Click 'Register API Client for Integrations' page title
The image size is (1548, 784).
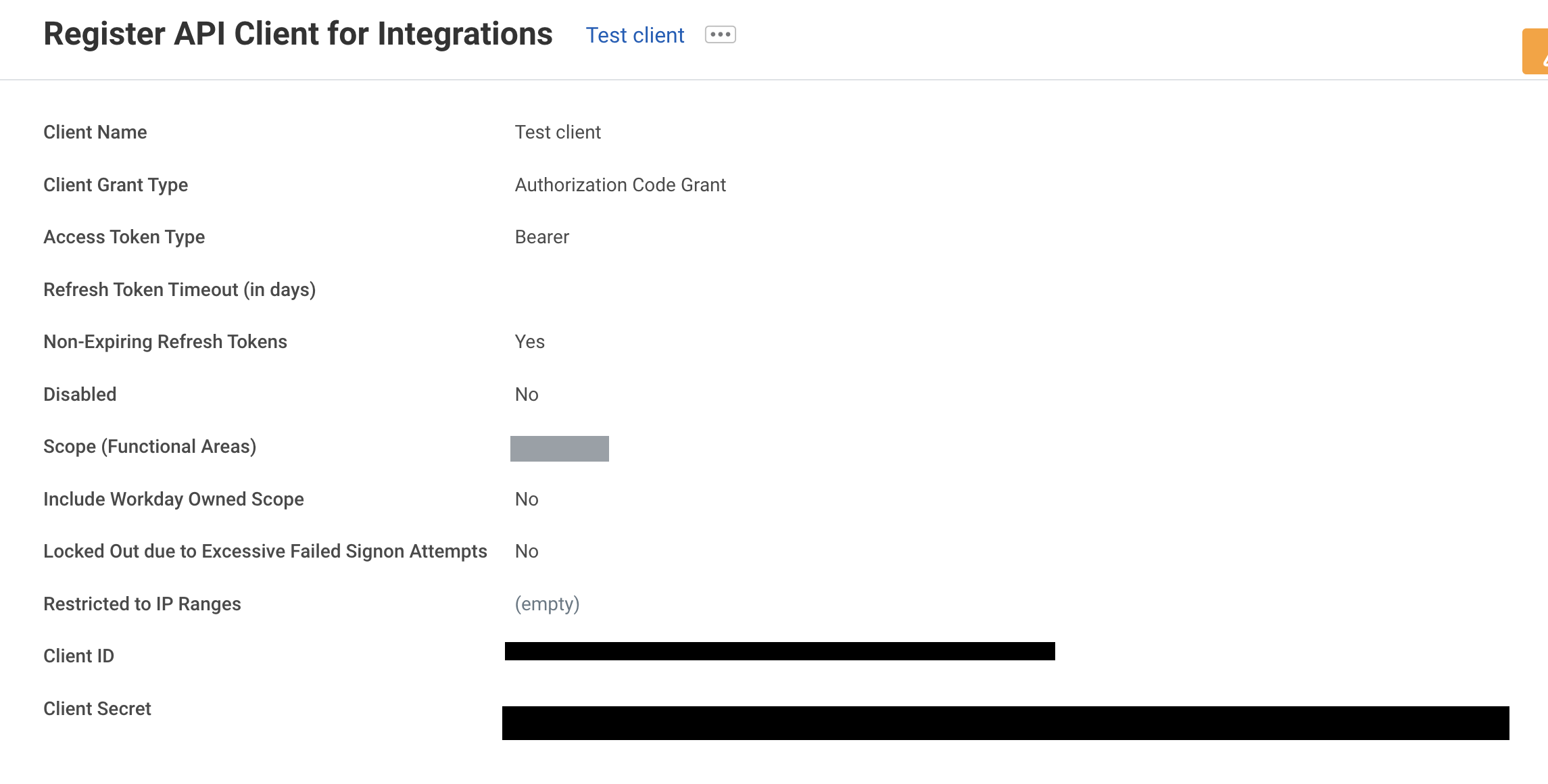[x=298, y=34]
